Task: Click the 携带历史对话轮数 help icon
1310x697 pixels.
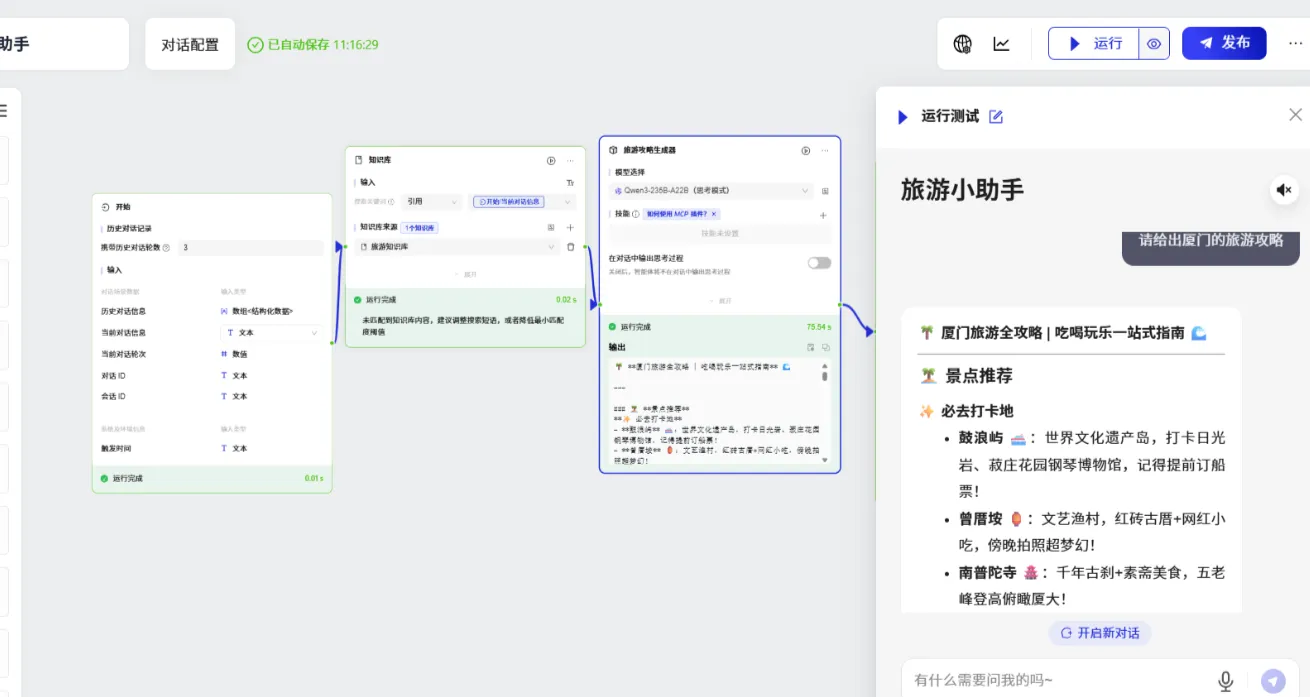Action: (x=166, y=247)
